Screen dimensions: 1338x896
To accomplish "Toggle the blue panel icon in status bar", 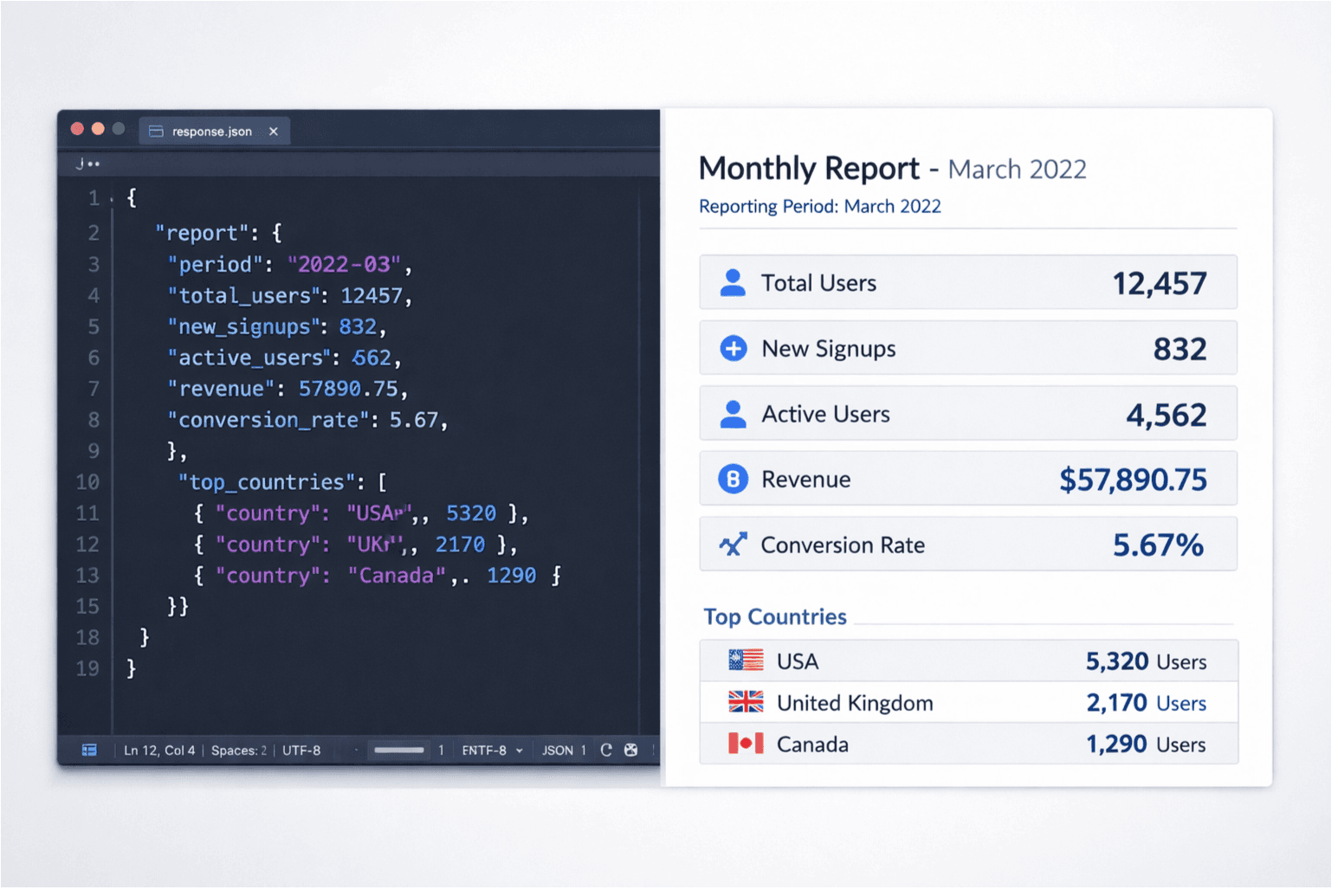I will pos(89,751).
